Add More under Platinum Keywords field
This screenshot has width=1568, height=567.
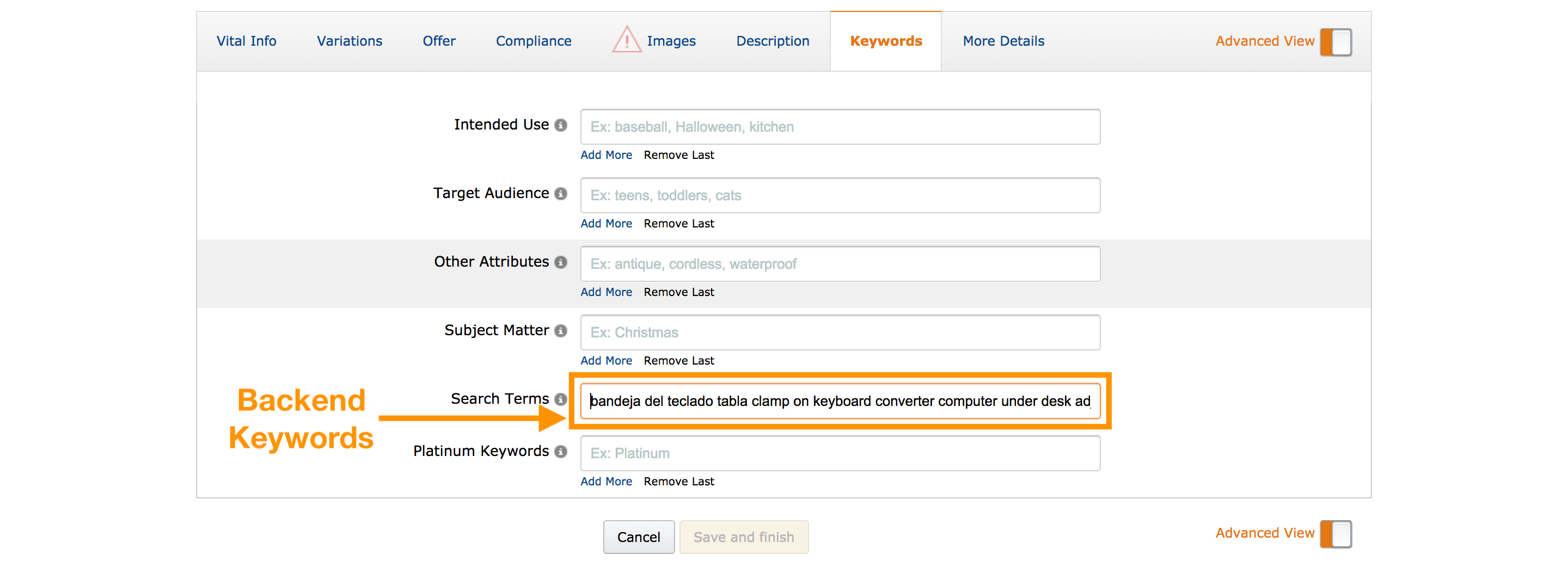click(605, 481)
